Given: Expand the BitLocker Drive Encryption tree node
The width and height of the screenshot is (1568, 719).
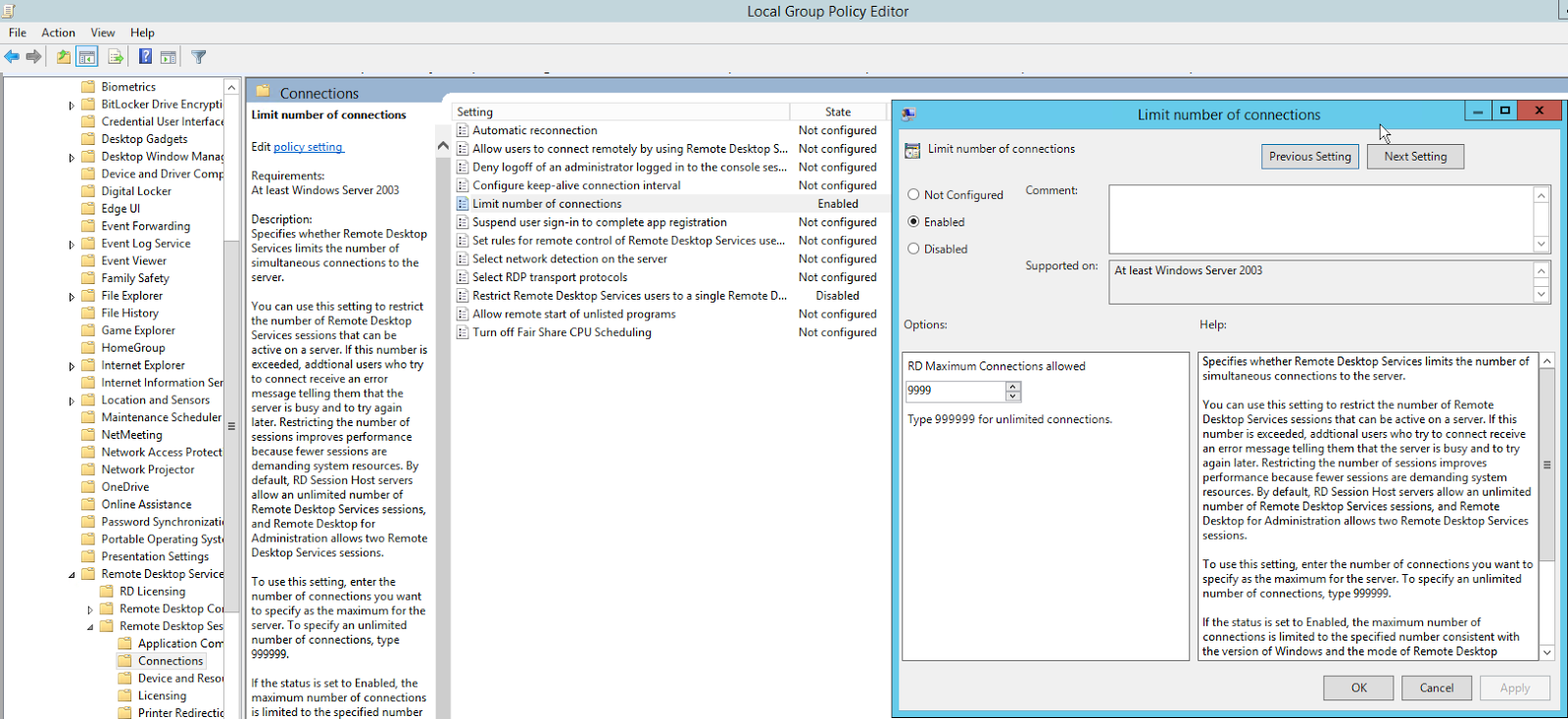Looking at the screenshot, I should click(x=72, y=105).
